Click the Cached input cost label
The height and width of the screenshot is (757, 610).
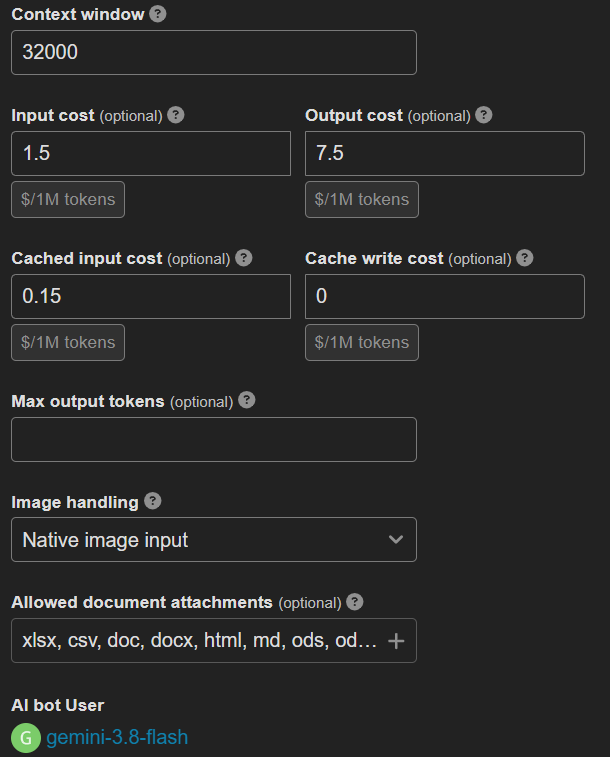87,258
